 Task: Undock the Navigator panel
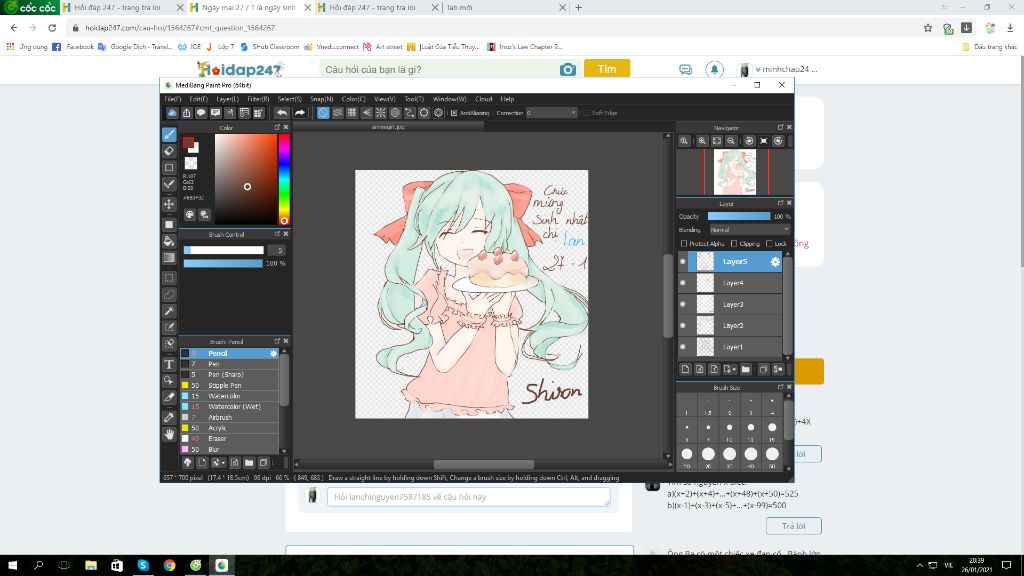780,127
